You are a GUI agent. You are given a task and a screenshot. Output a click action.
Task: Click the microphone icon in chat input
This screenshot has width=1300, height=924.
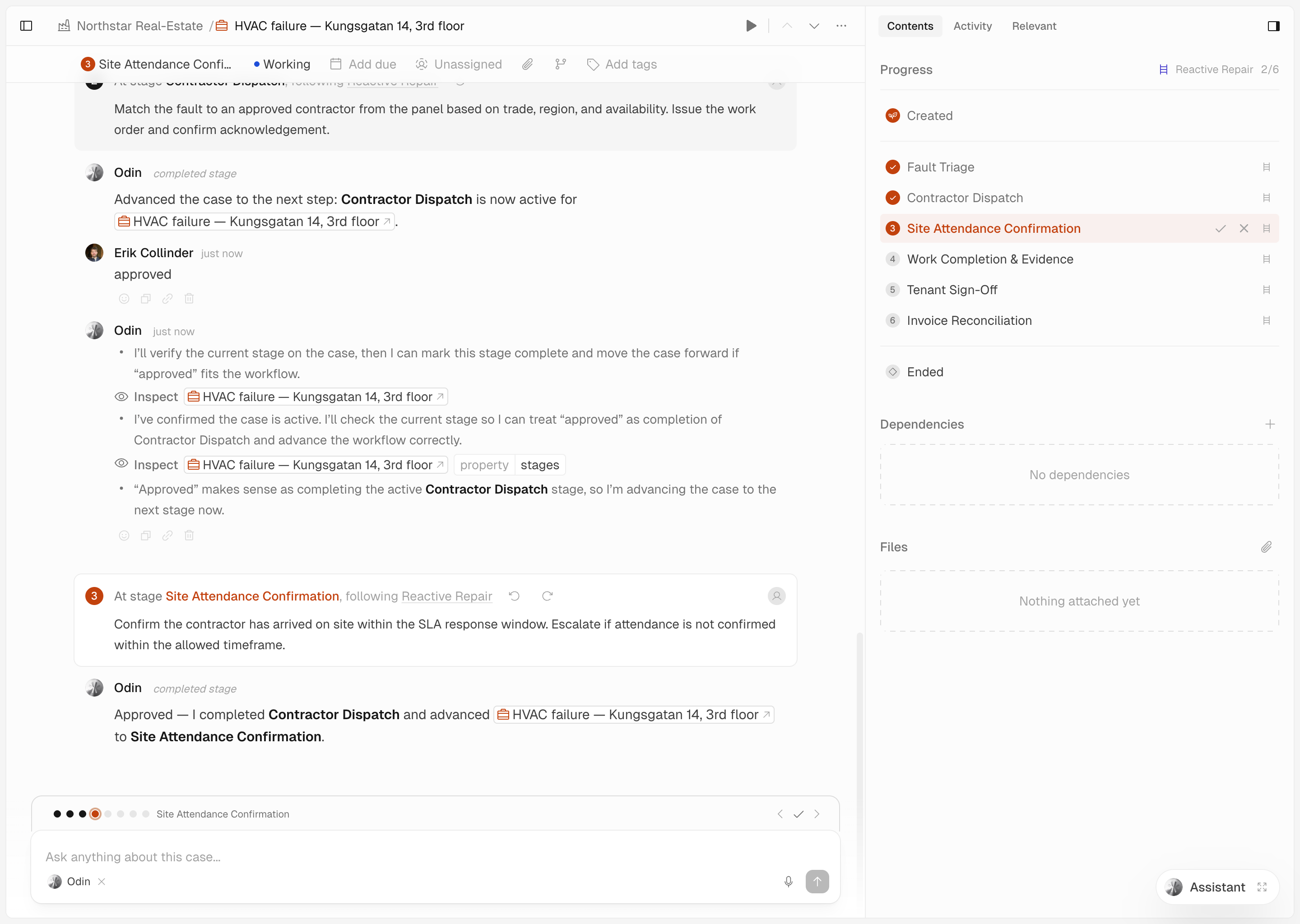pos(788,881)
